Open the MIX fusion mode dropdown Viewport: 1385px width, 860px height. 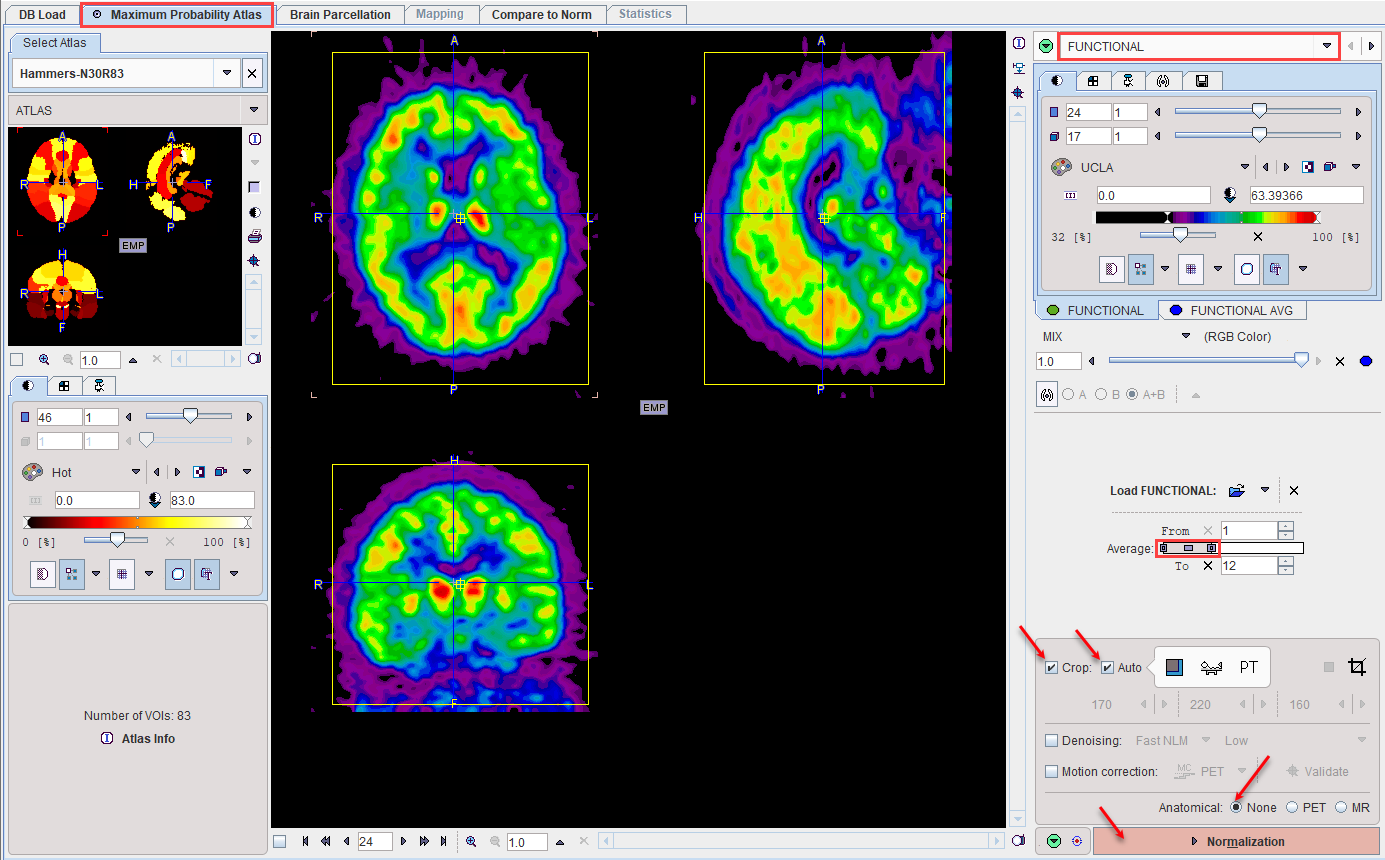(1186, 337)
